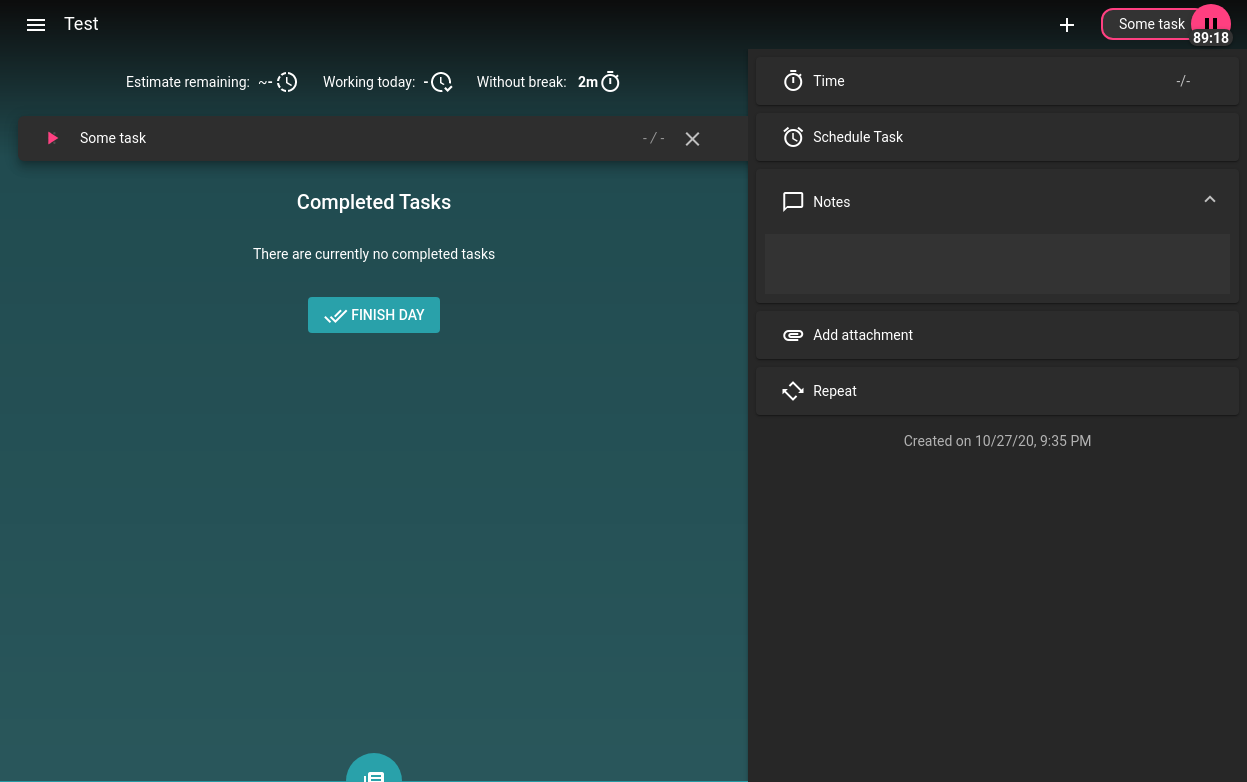Image resolution: width=1247 pixels, height=782 pixels.
Task: Click the Notes speech bubble icon
Action: [x=793, y=202]
